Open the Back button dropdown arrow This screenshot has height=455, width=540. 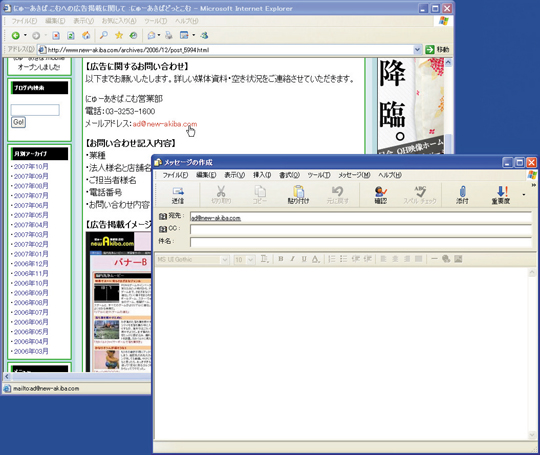pos(25,35)
